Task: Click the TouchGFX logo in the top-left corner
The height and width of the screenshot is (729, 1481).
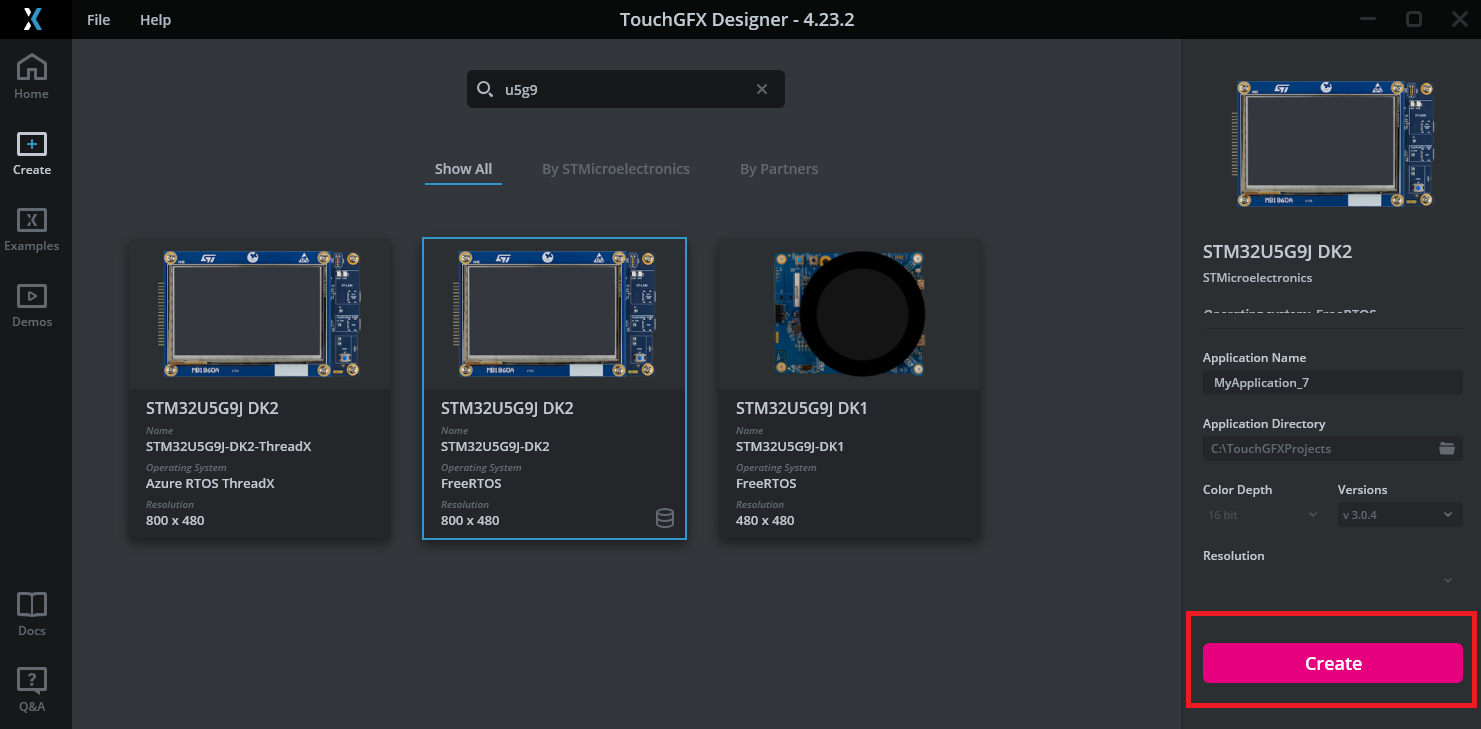Action: coord(35,18)
